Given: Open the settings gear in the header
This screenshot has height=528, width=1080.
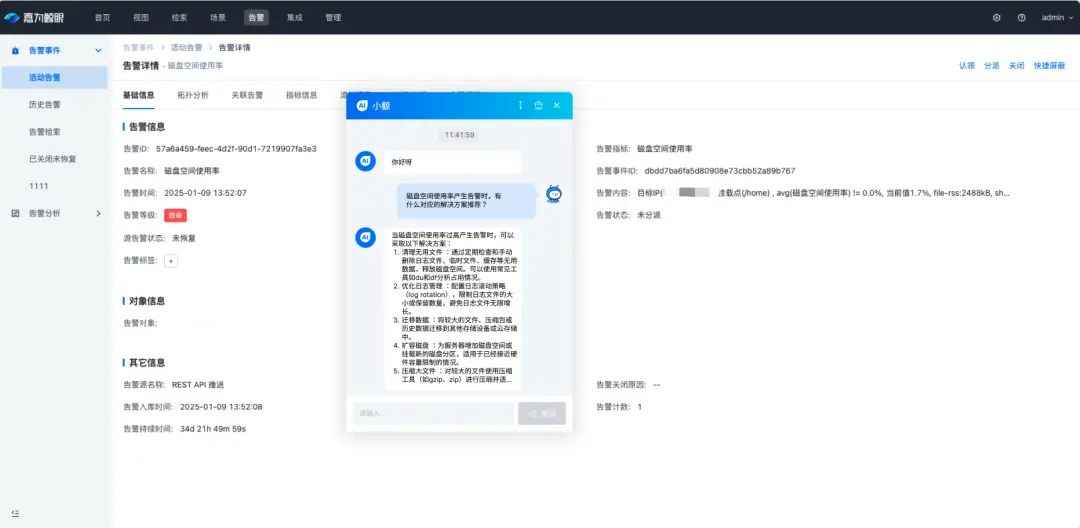Looking at the screenshot, I should pyautogui.click(x=996, y=18).
